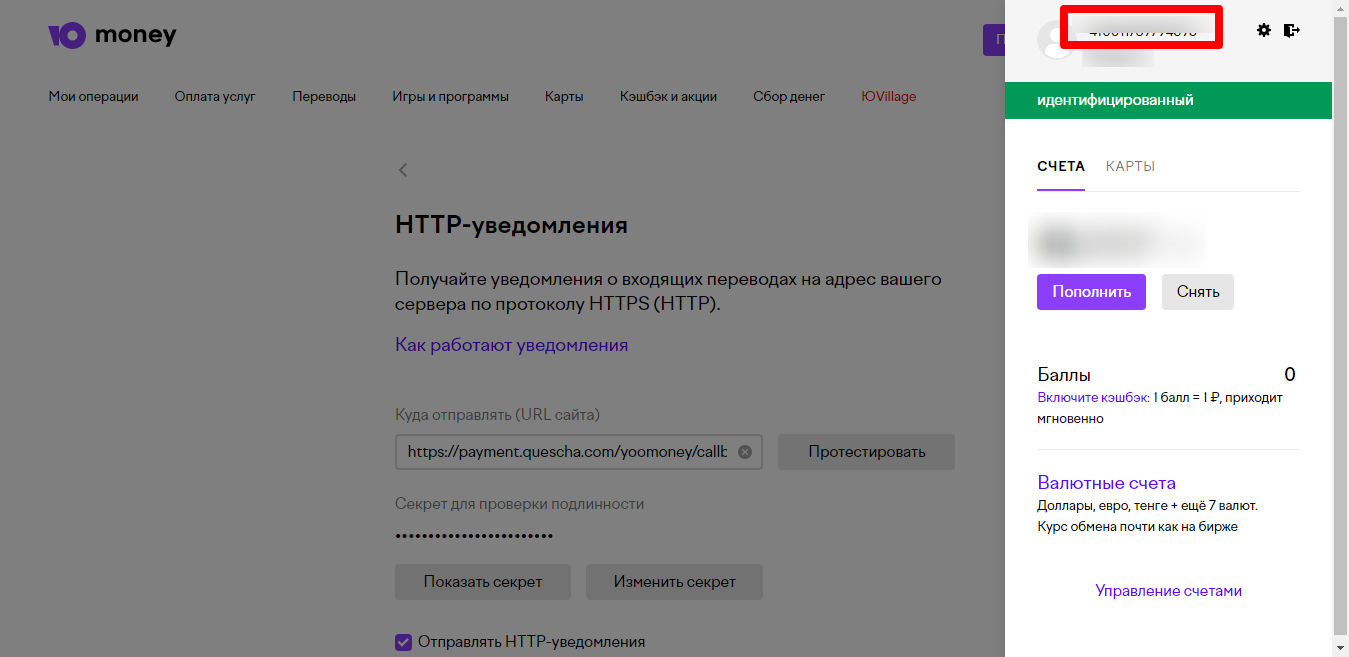Open "Оплата услуг" menu item

coord(215,97)
